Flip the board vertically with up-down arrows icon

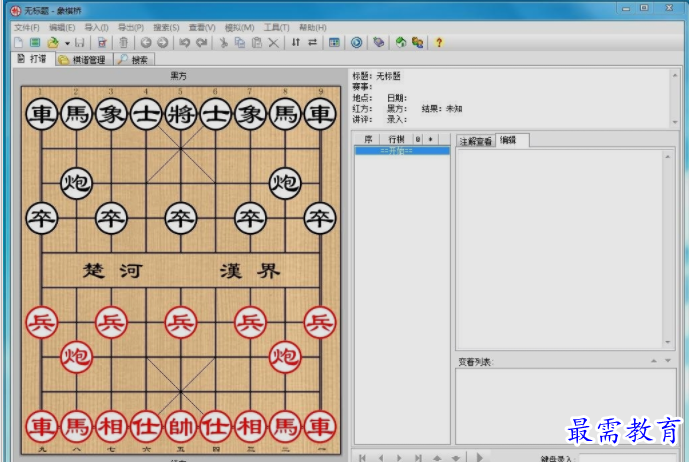pyautogui.click(x=296, y=43)
